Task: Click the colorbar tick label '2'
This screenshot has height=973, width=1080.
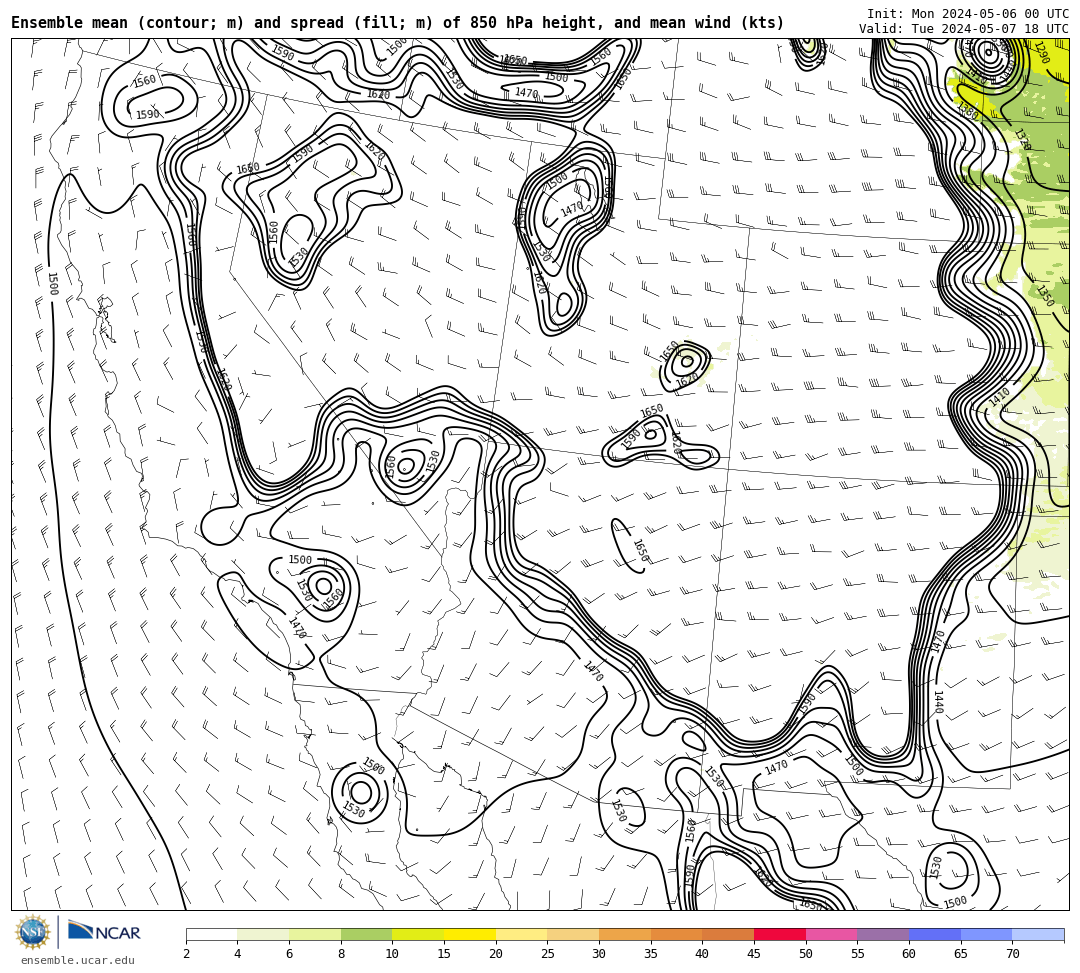Action: coord(186,954)
